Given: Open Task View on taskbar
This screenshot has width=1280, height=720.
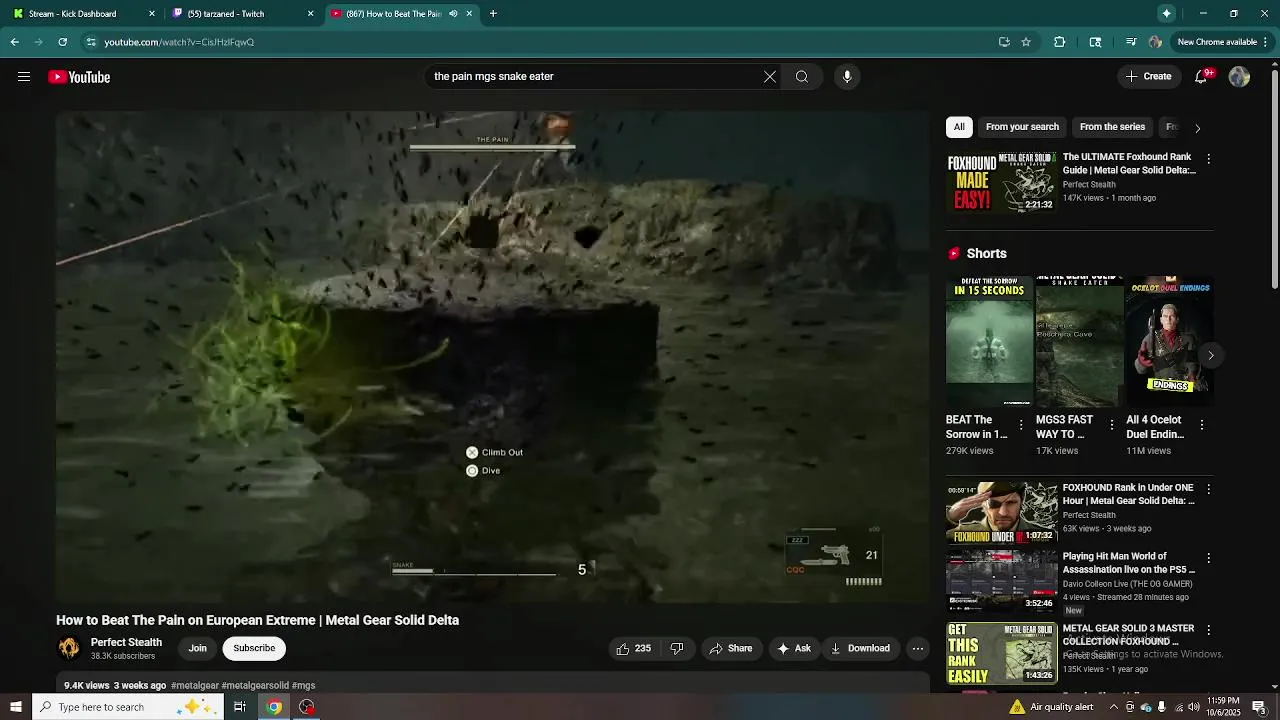Looking at the screenshot, I should pos(240,707).
